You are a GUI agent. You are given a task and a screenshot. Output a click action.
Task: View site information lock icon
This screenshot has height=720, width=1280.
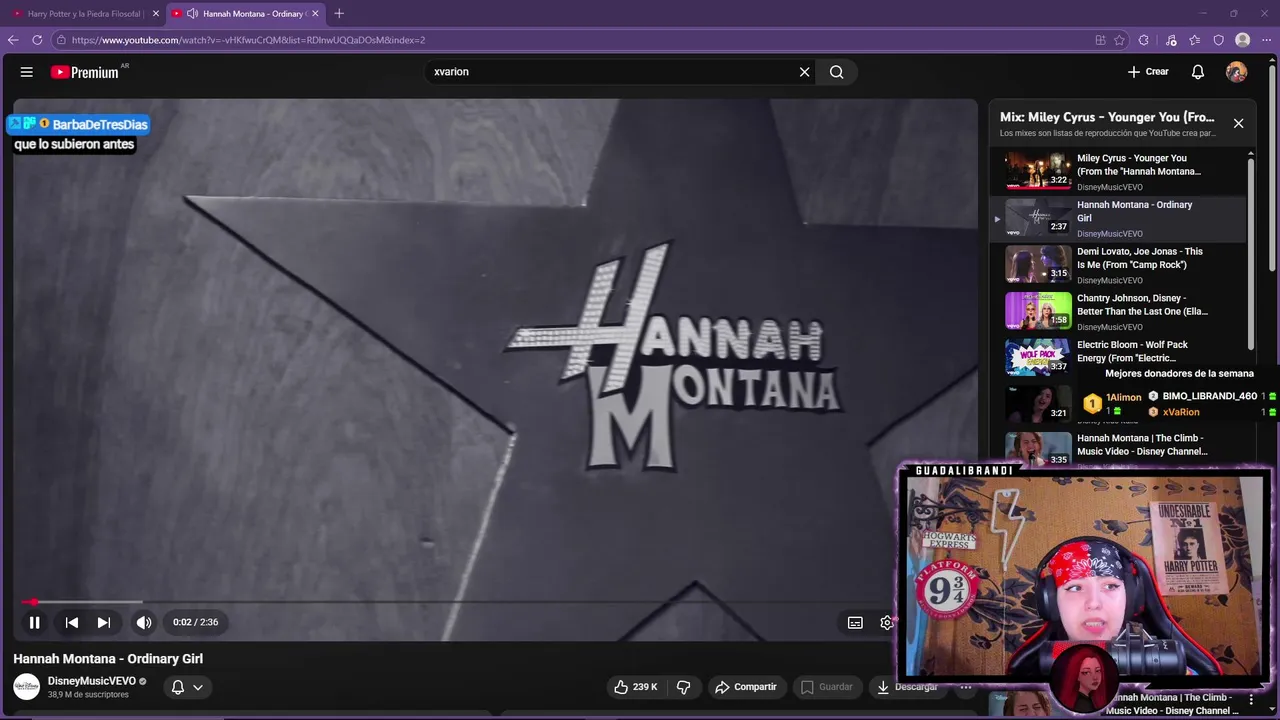(61, 40)
